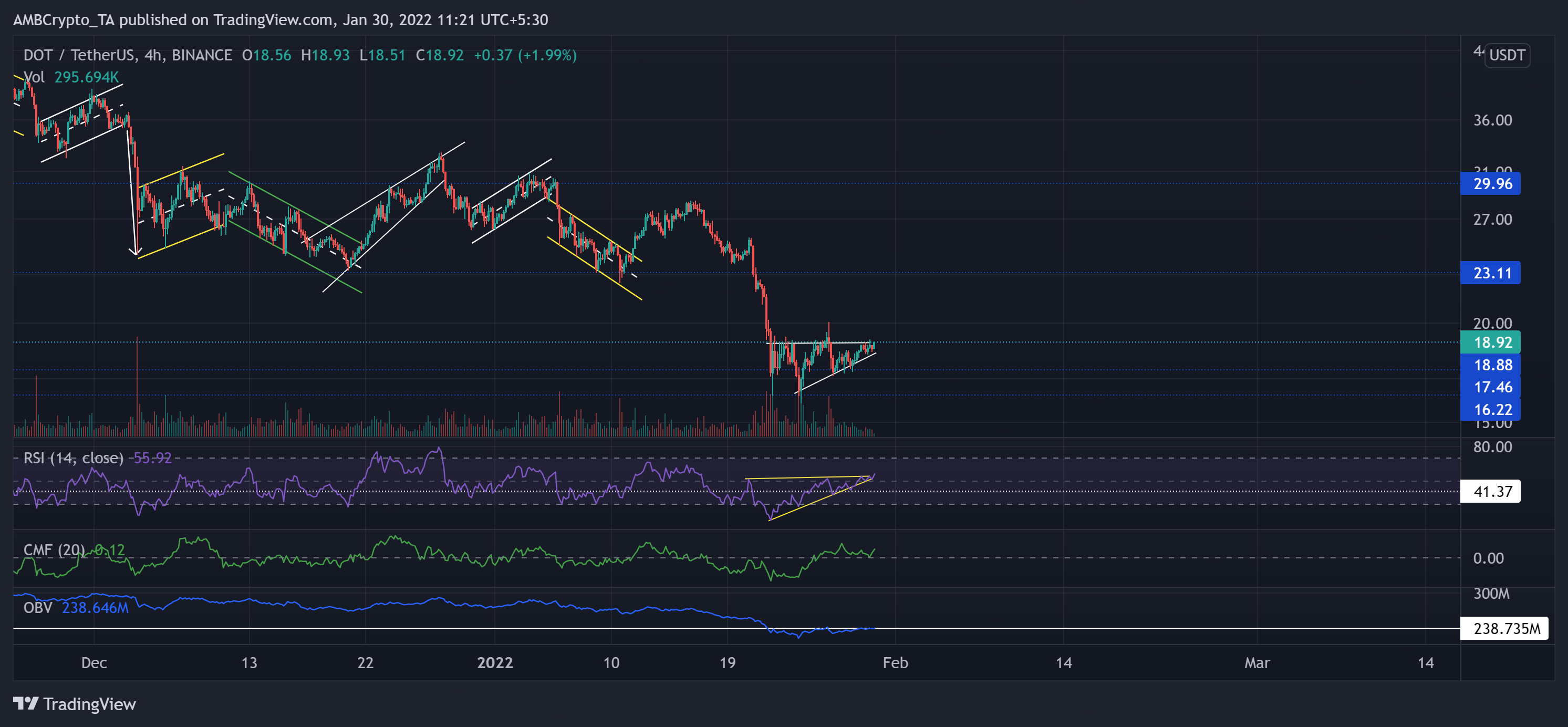Click the Dec date on time axis

pyautogui.click(x=94, y=662)
